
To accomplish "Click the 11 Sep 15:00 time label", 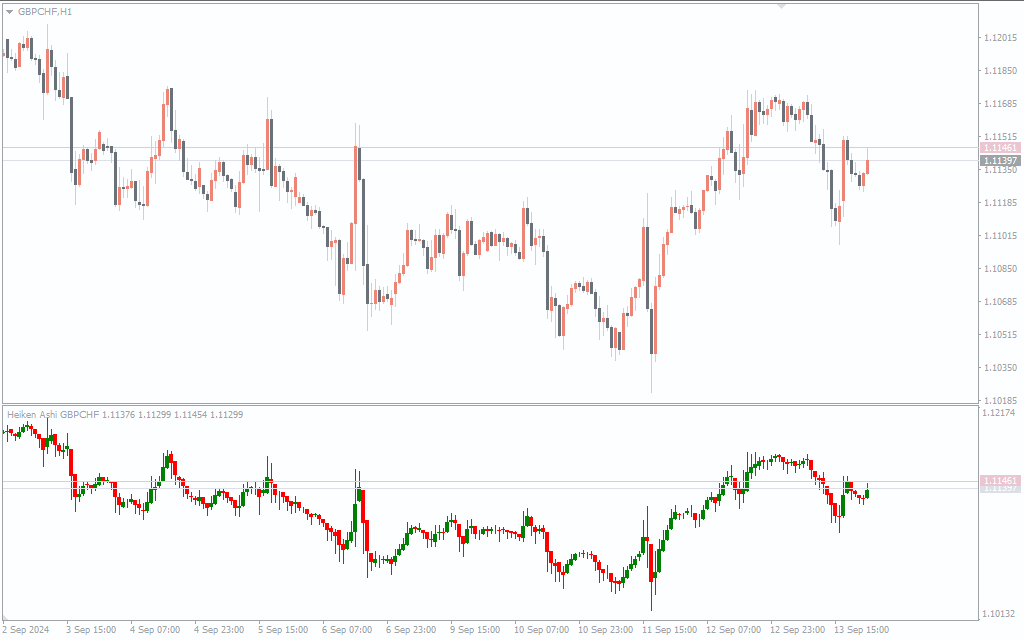I will click(669, 630).
